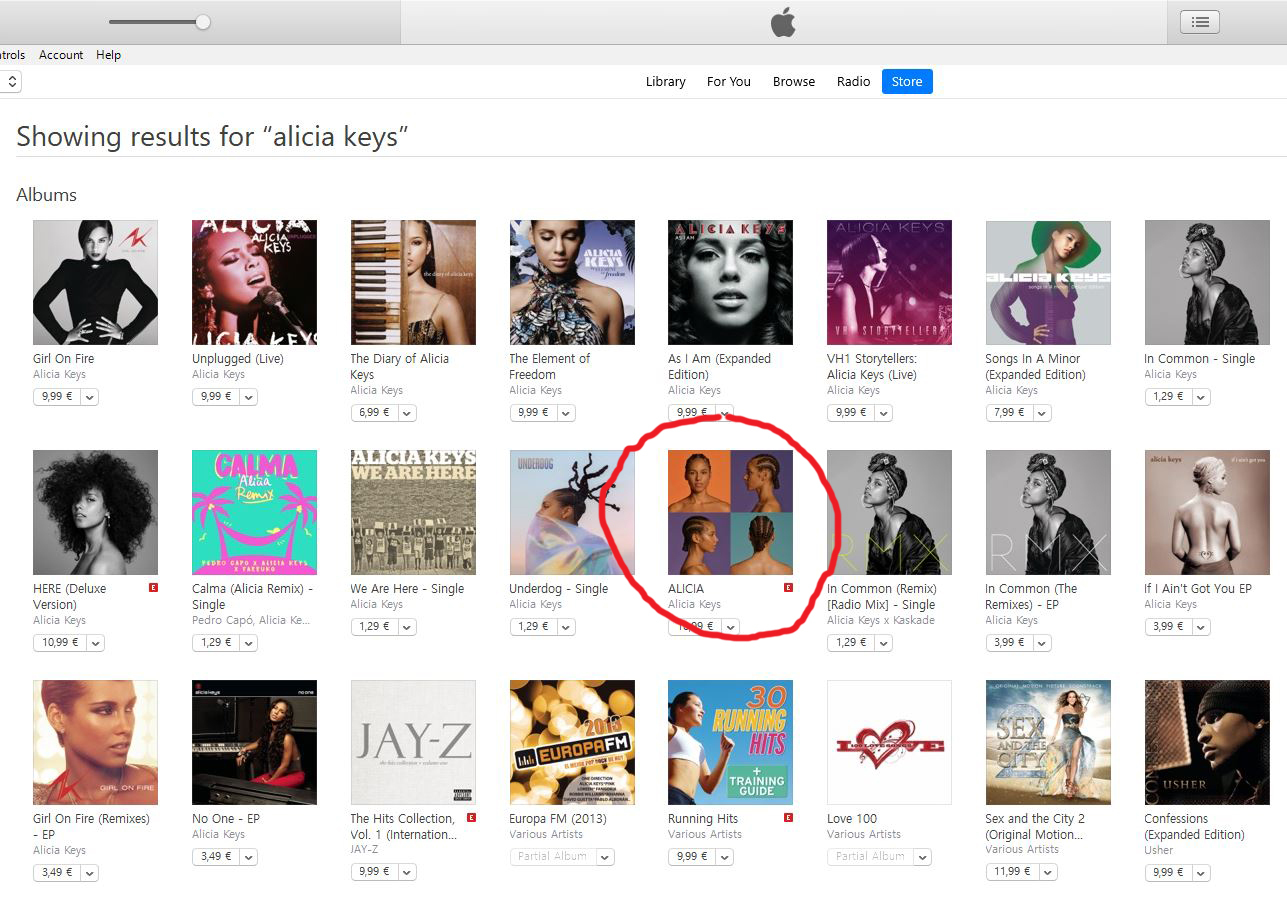Open the dropdown arrow beside the Love 100 Partial Album button
This screenshot has height=901, width=1287.
[x=922, y=857]
